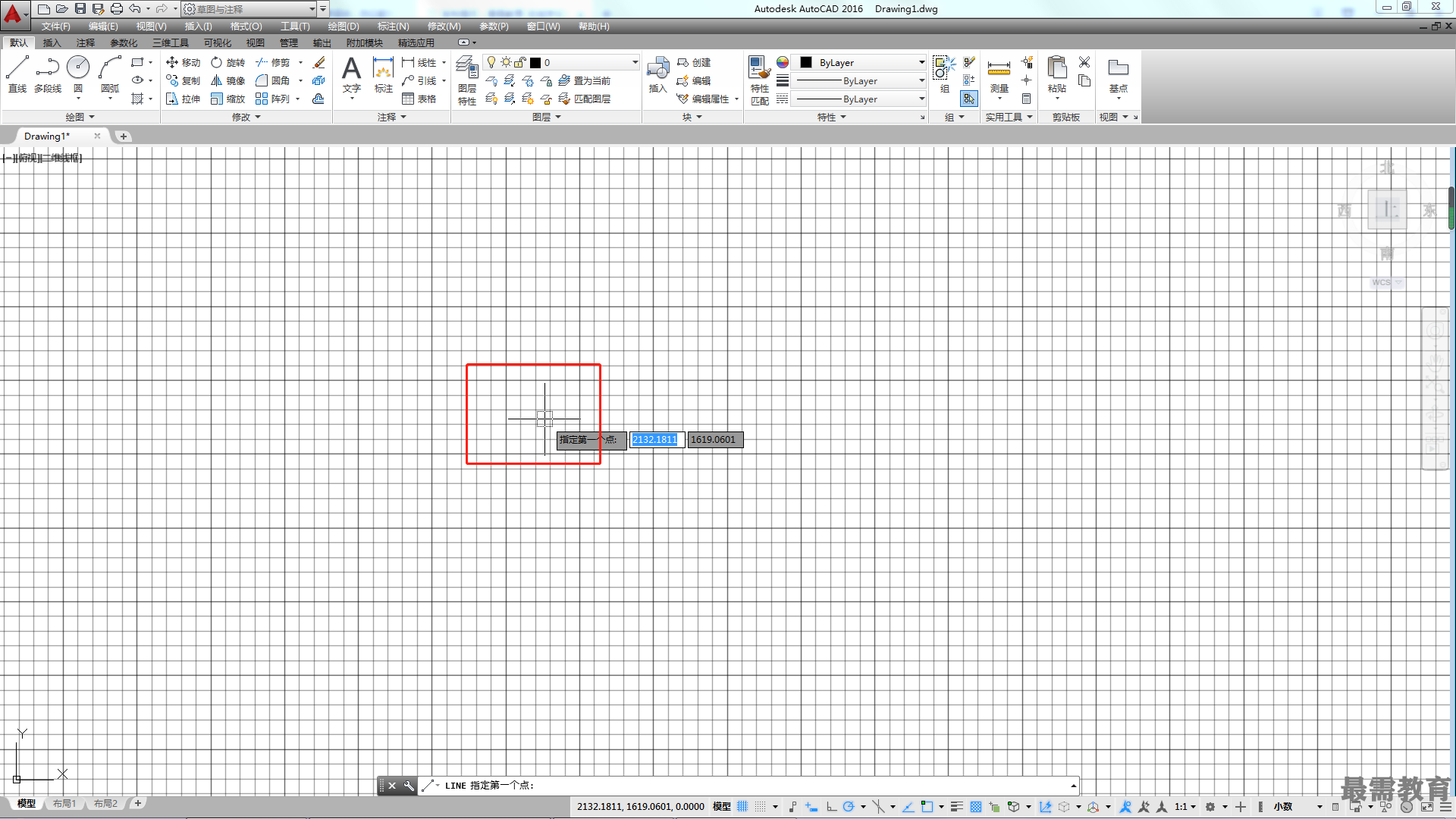Screen dimensions: 1456x819
Task: Toggle transparency display in status bar
Action: (976, 806)
